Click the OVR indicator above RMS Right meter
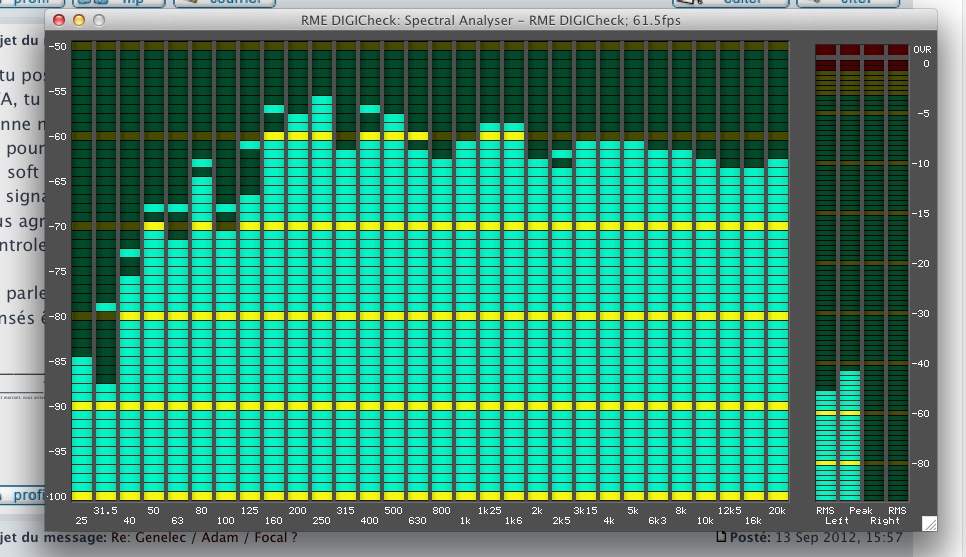Viewport: 966px width, 557px height. pos(897,49)
